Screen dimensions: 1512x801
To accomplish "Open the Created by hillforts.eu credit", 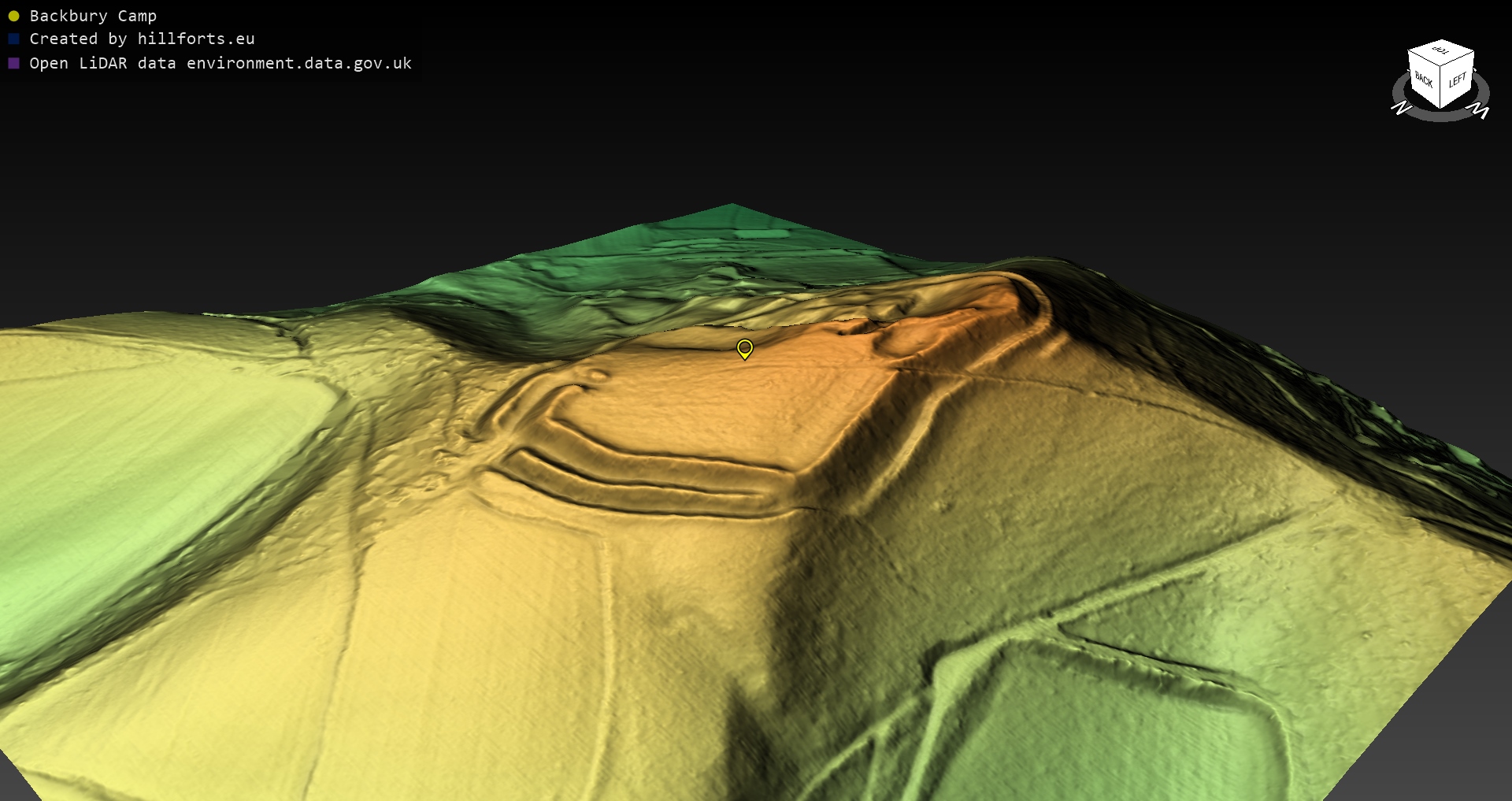I will pyautogui.click(x=142, y=39).
